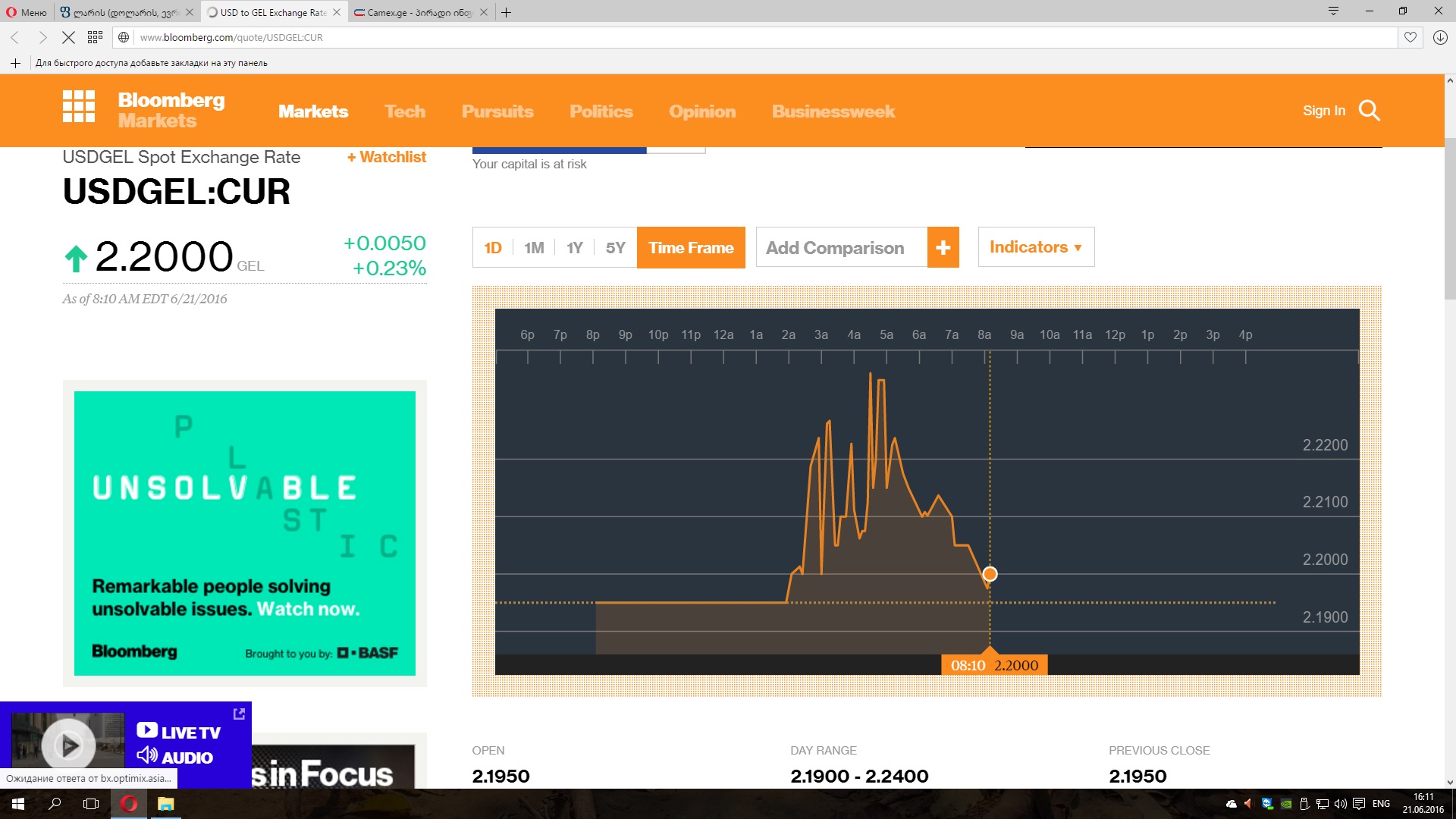Click the Sign In link
Screen dimensions: 1456x819
(x=1323, y=111)
